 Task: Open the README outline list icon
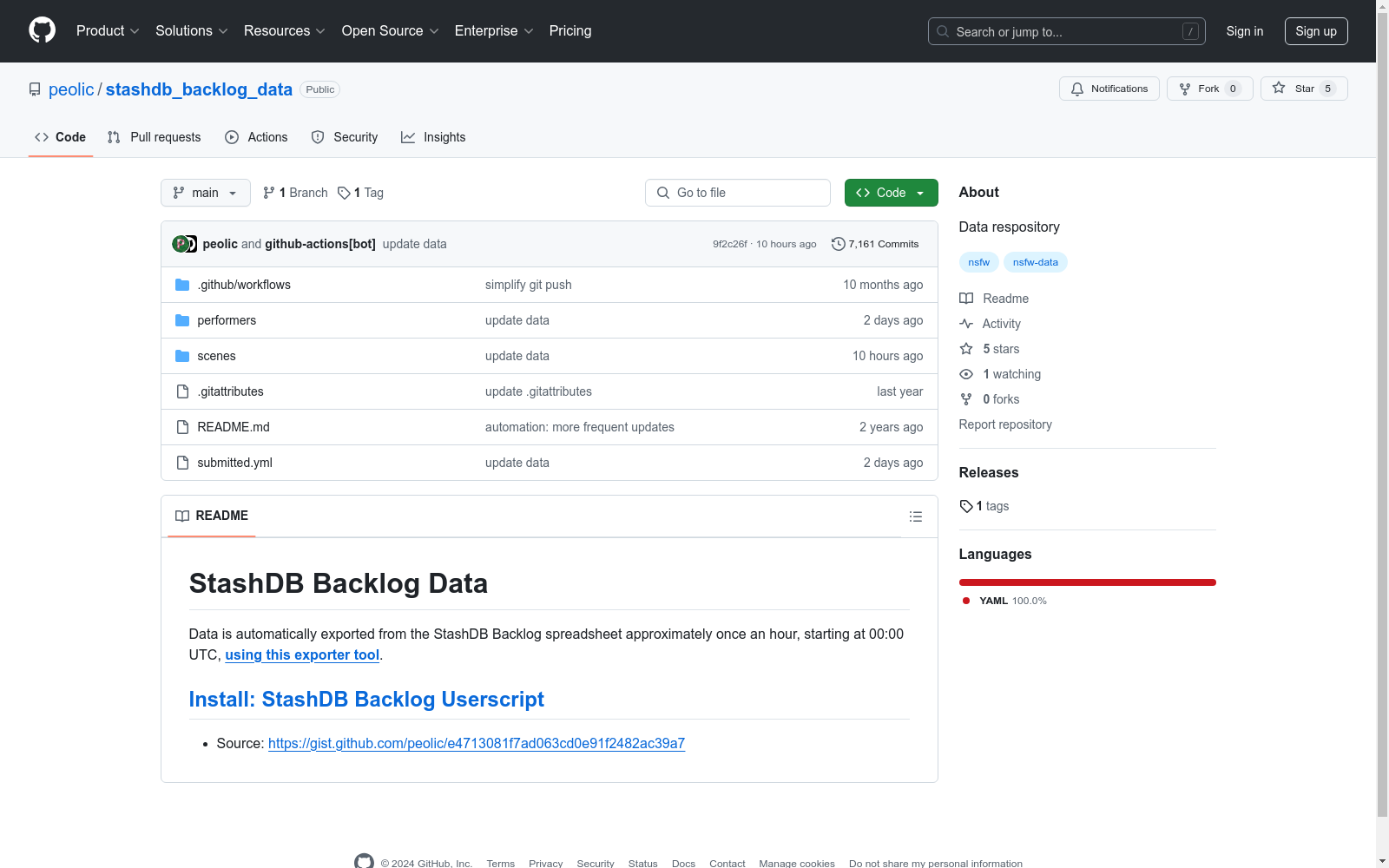[915, 516]
